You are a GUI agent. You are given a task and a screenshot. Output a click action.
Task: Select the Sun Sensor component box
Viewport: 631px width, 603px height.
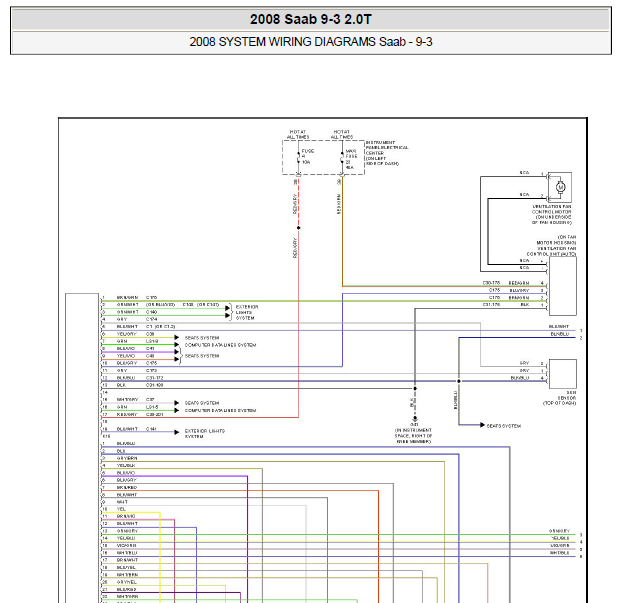[563, 374]
